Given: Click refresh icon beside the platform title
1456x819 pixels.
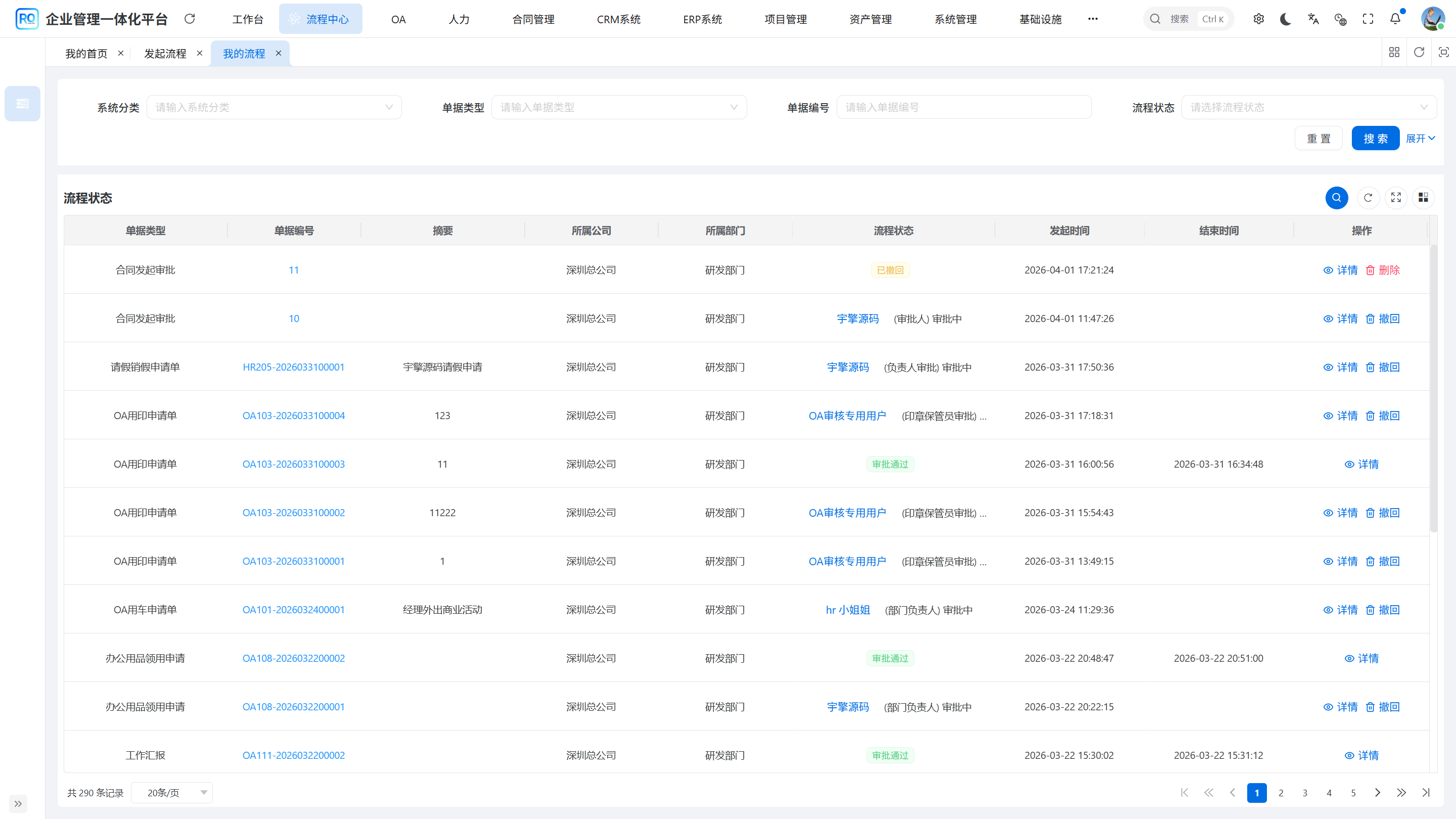Looking at the screenshot, I should click(x=190, y=19).
